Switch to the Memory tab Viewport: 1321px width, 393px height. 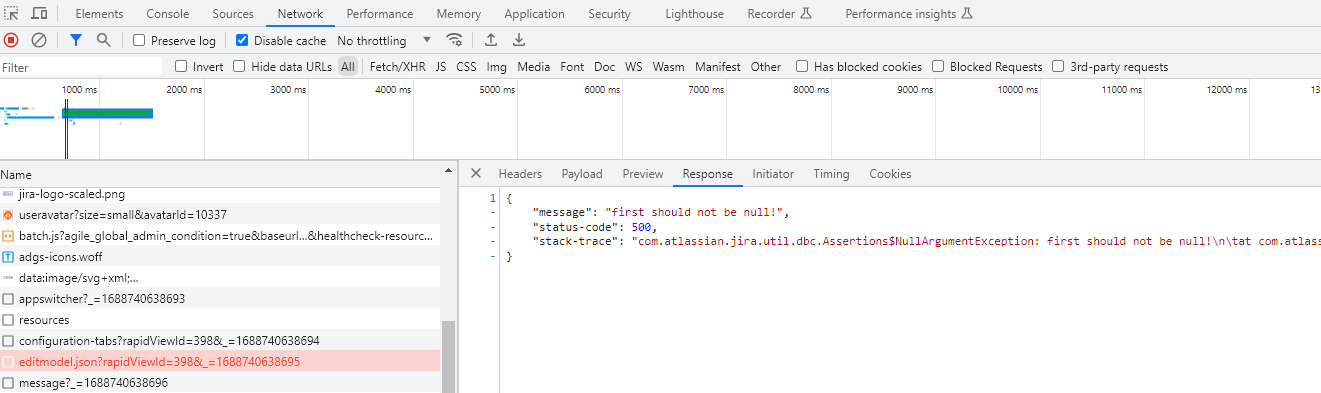[459, 14]
